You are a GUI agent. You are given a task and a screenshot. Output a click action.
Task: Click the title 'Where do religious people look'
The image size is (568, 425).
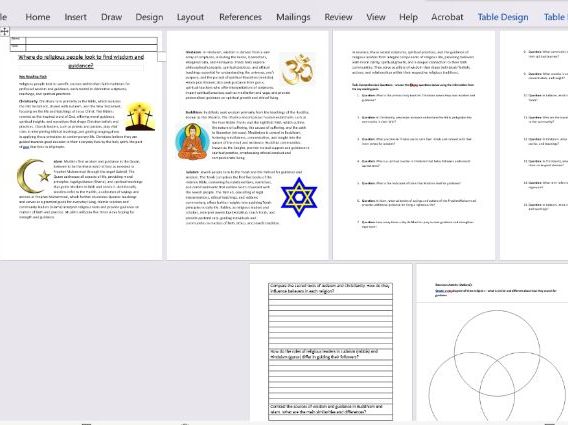[x=81, y=61]
